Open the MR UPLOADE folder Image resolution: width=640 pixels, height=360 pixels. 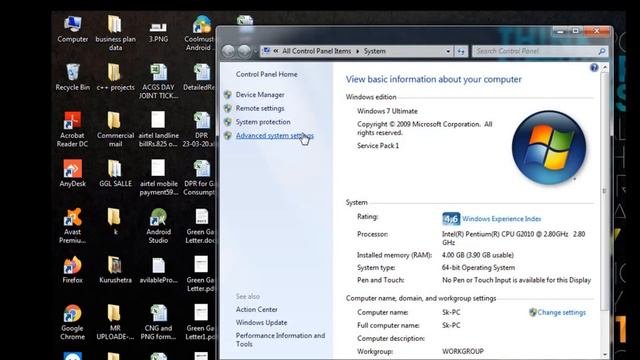pyautogui.click(x=116, y=322)
